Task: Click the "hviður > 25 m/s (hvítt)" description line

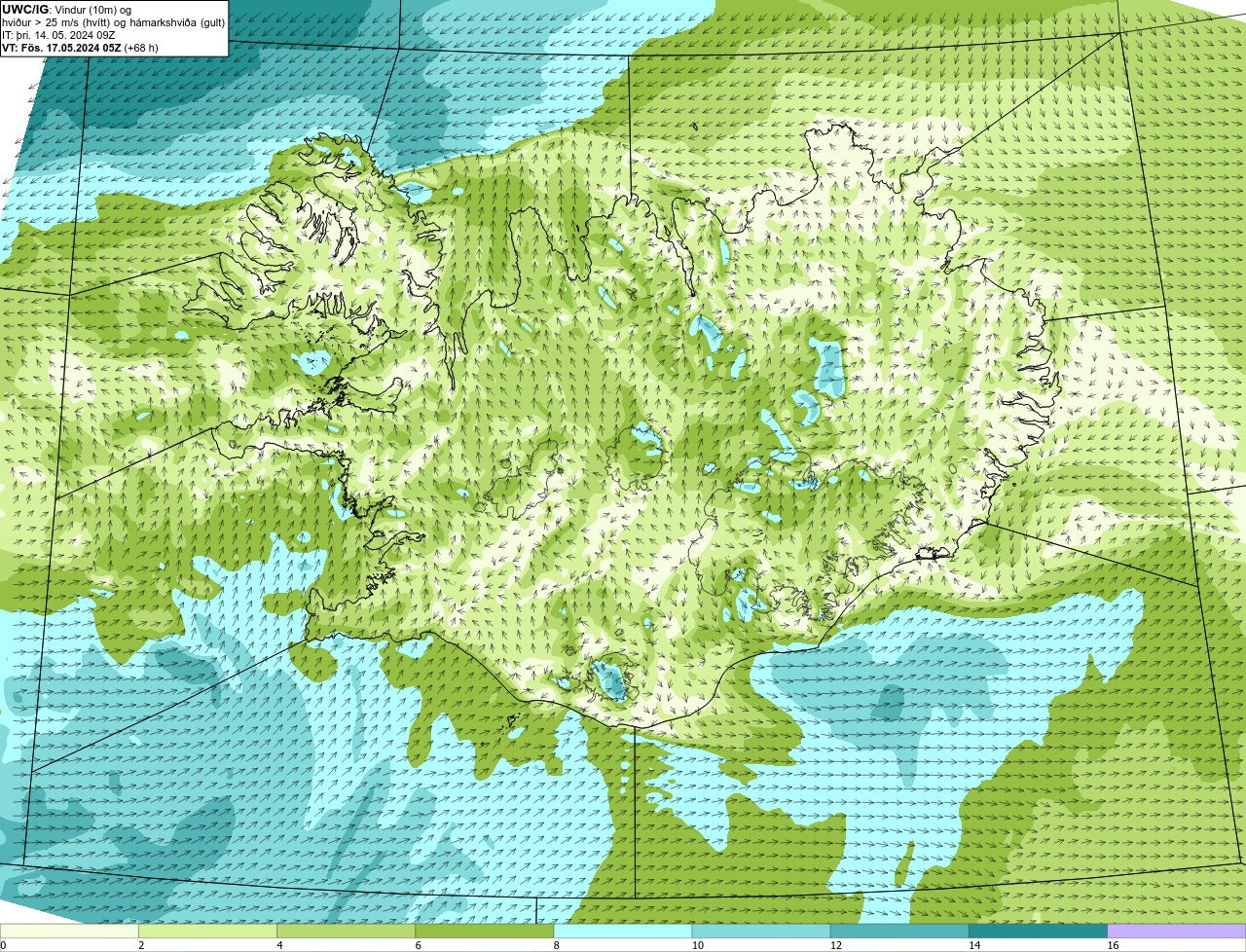Action: pyautogui.click(x=113, y=22)
